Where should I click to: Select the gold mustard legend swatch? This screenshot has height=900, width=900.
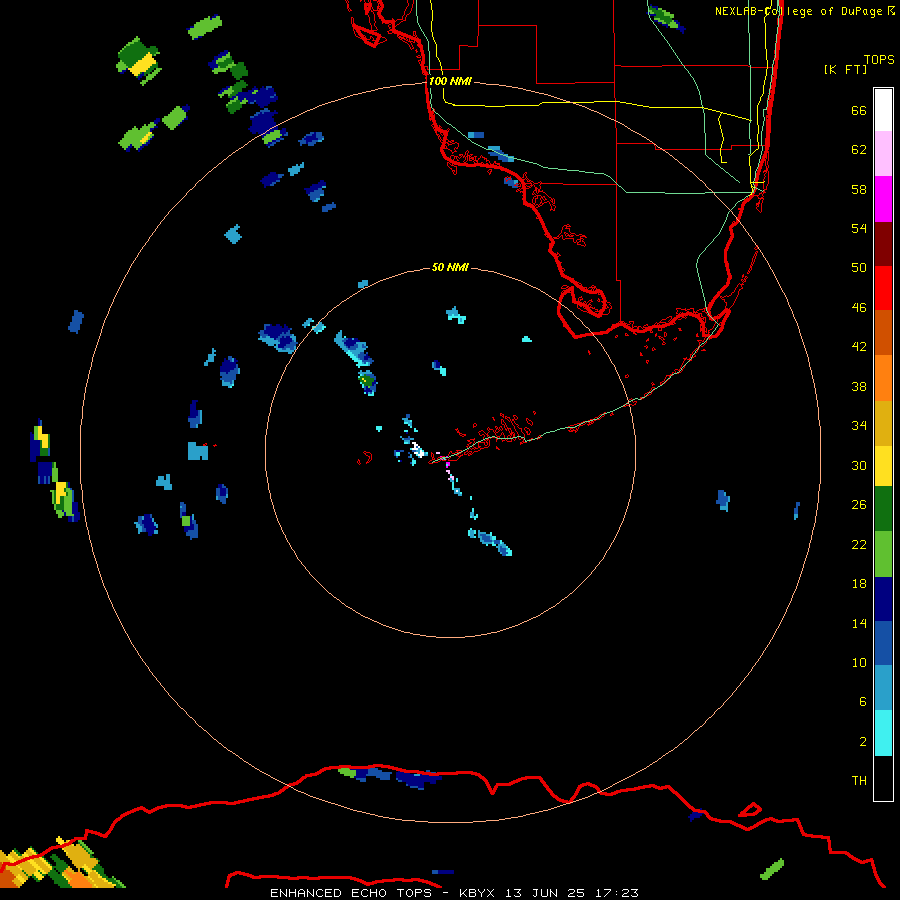pos(883,424)
